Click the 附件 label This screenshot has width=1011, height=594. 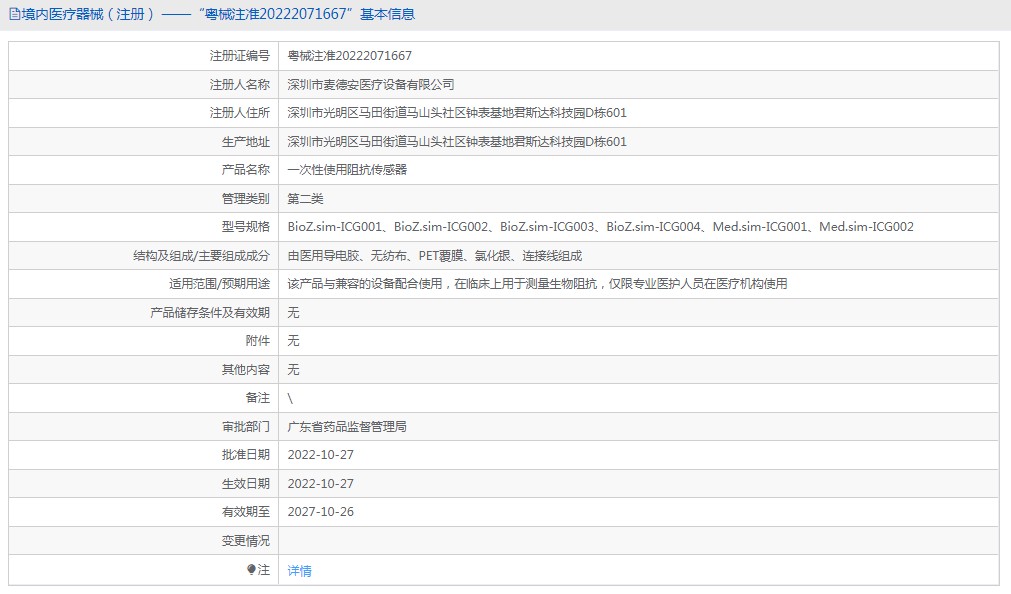click(x=257, y=341)
